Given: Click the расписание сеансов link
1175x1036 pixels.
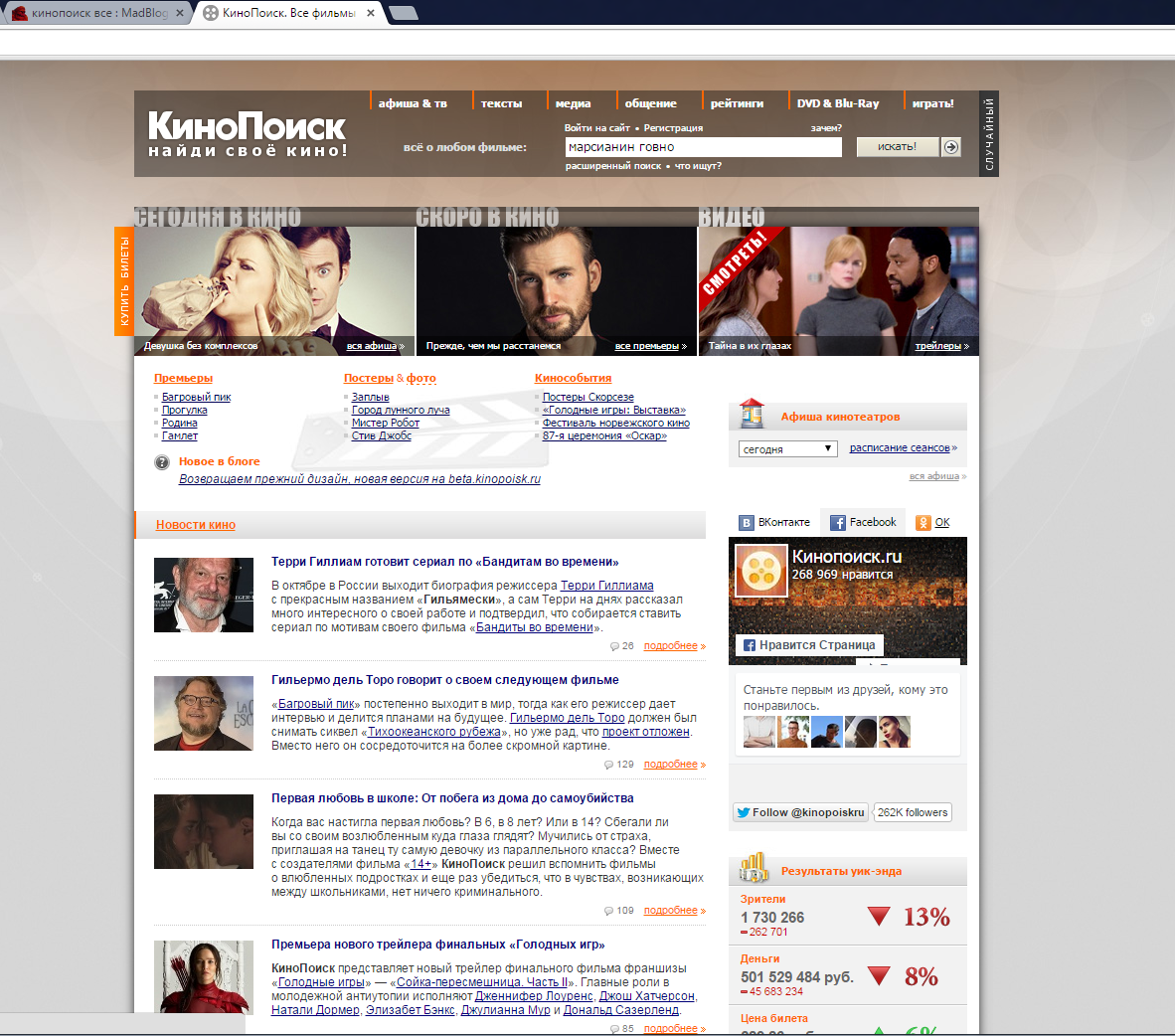Looking at the screenshot, I should 900,447.
